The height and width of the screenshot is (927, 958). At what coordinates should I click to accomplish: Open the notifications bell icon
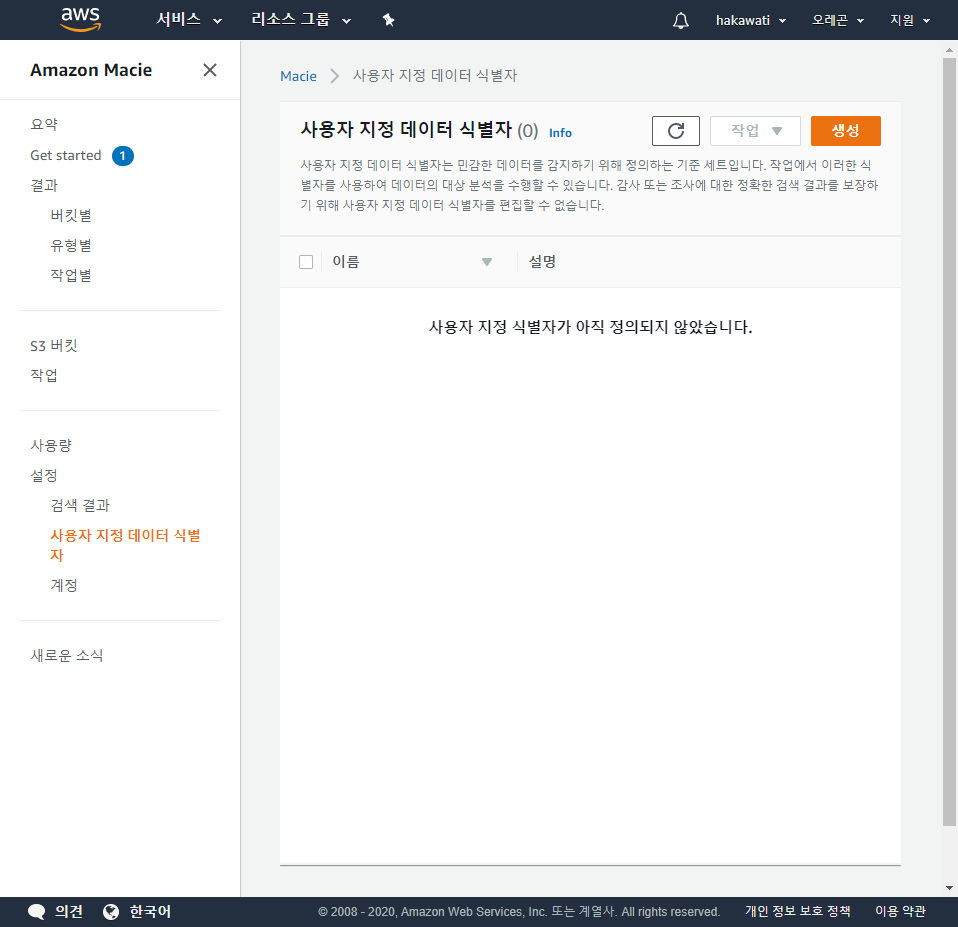coord(681,20)
